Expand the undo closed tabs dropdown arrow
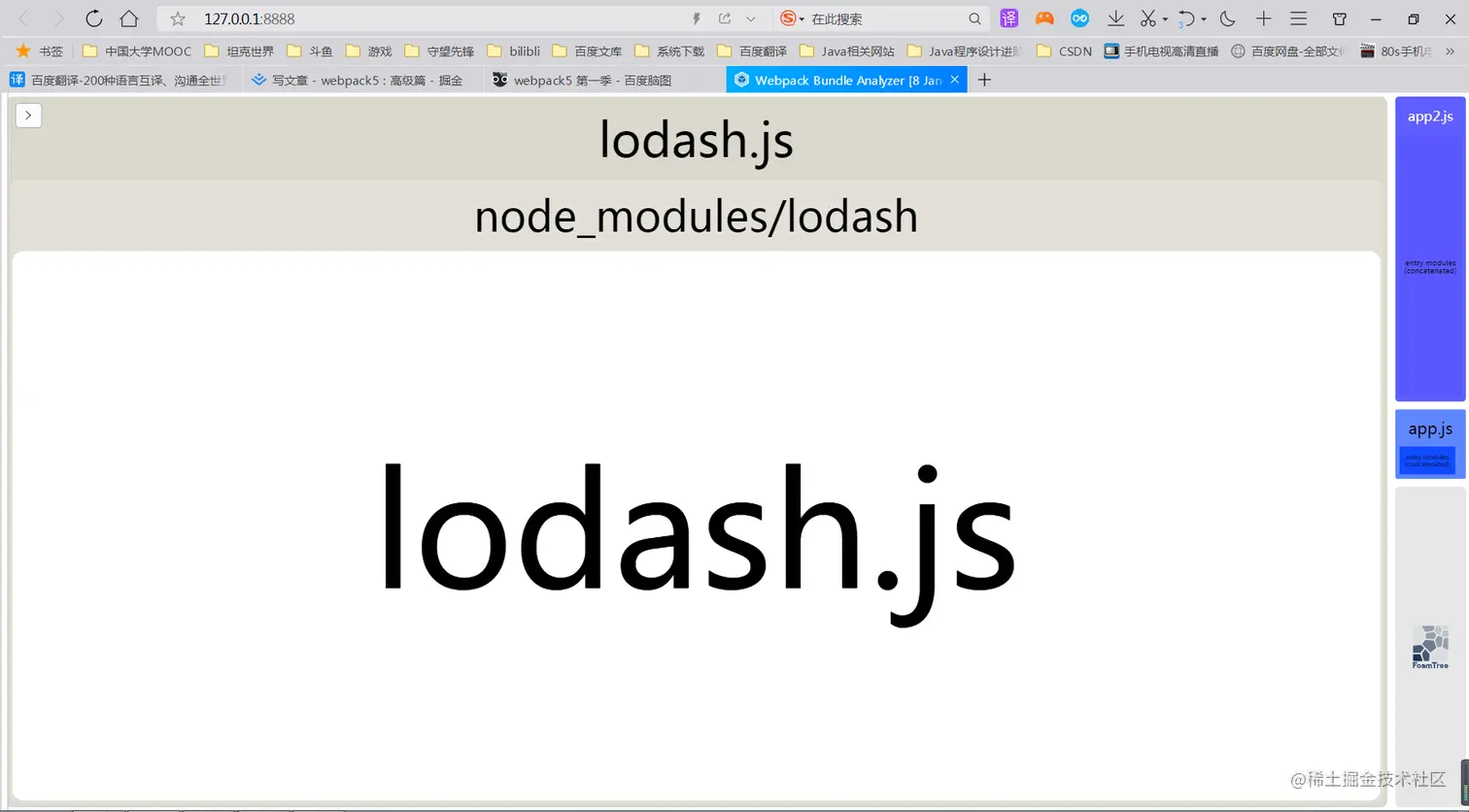1469x812 pixels. click(x=1204, y=19)
